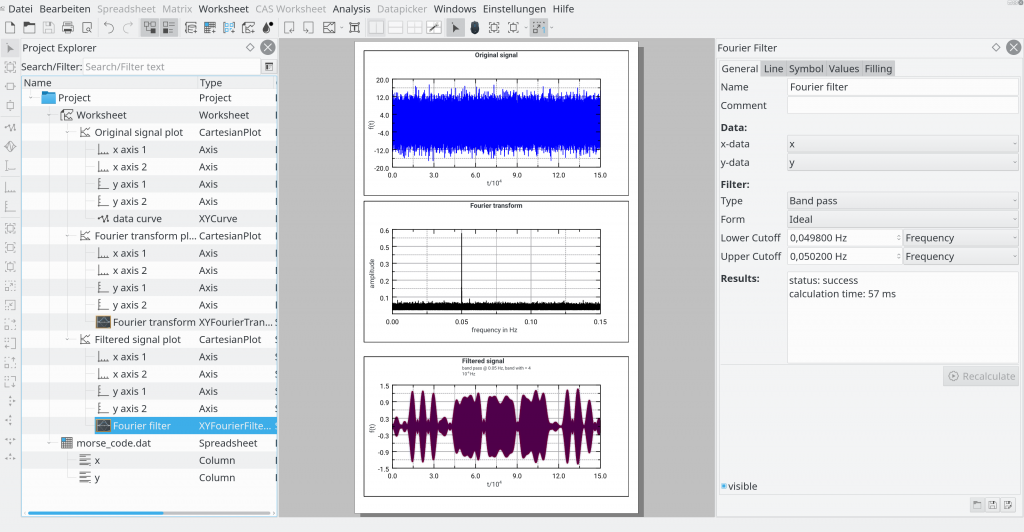Toggle the grid layout toolbar button
Screen dimensions: 1024x532
[415, 28]
